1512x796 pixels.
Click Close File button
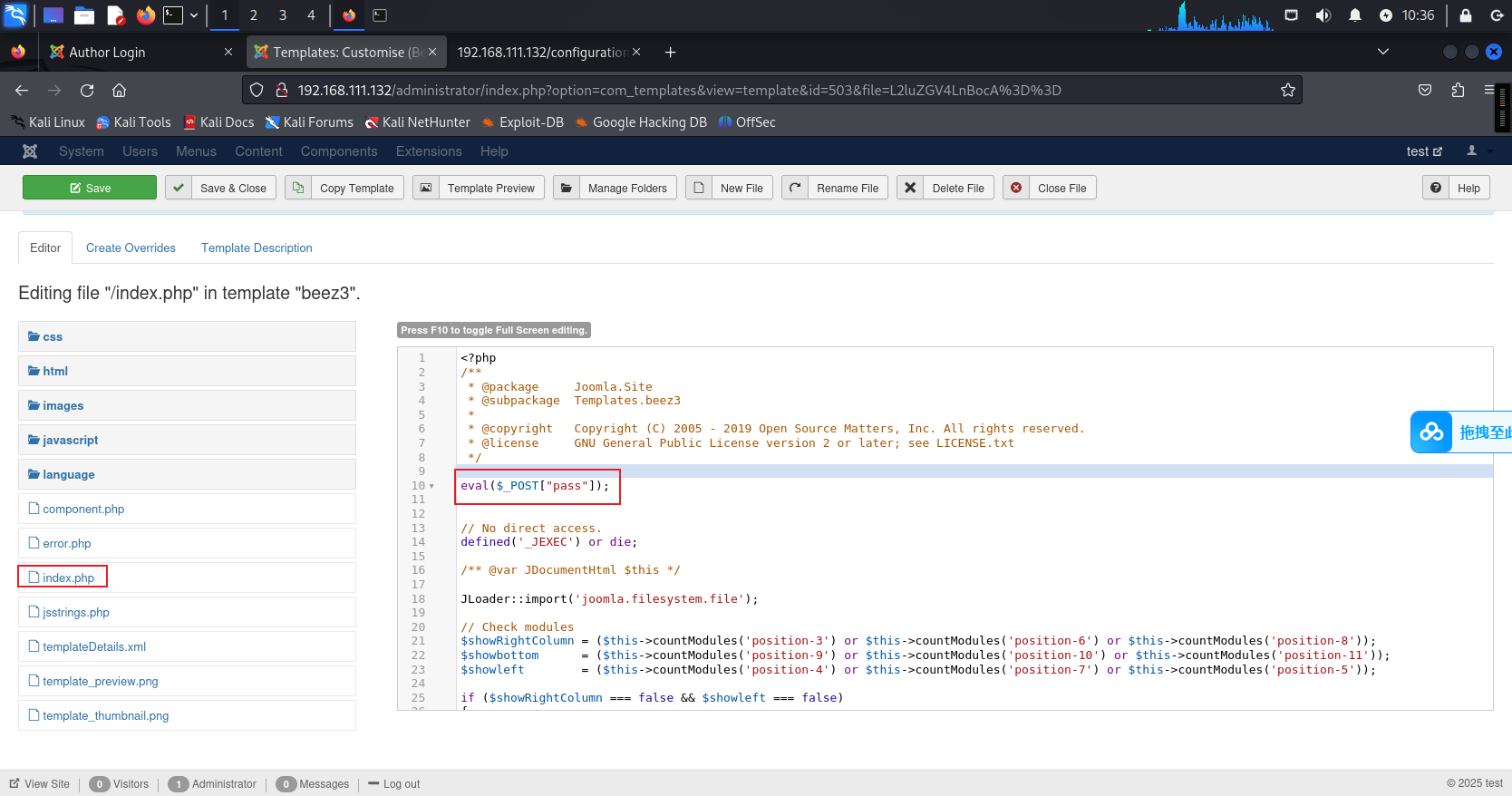click(x=1050, y=188)
